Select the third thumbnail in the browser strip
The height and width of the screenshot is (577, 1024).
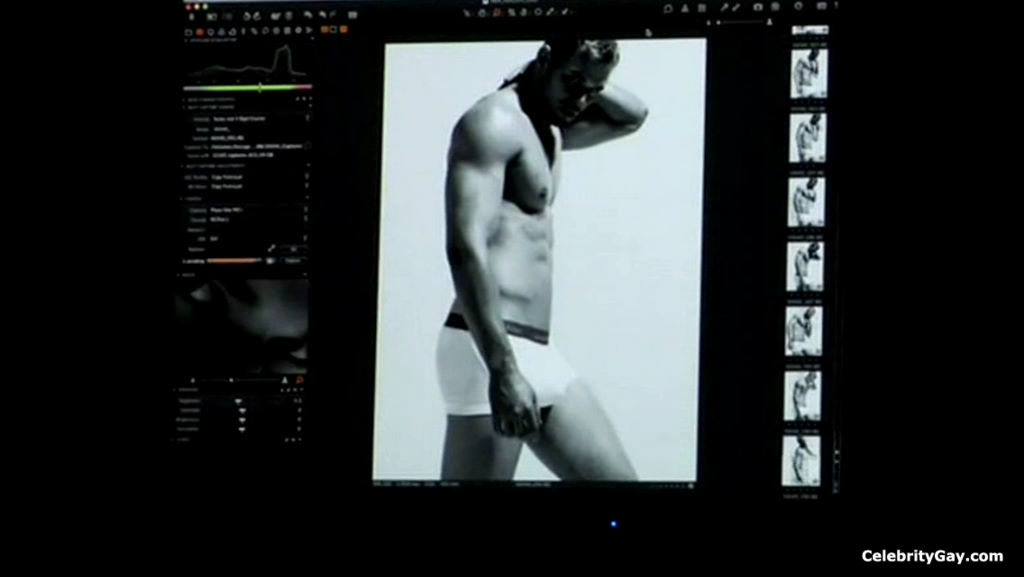point(807,202)
